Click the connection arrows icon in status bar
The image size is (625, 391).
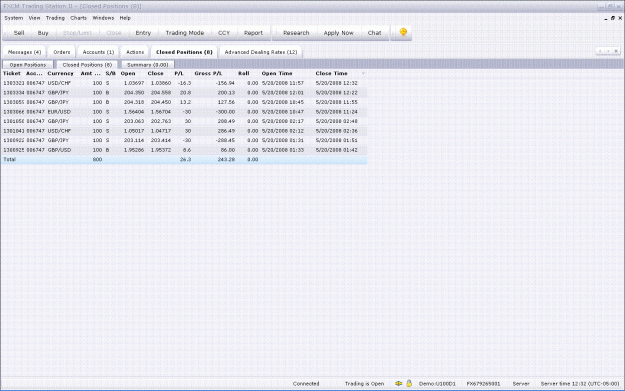(398, 383)
